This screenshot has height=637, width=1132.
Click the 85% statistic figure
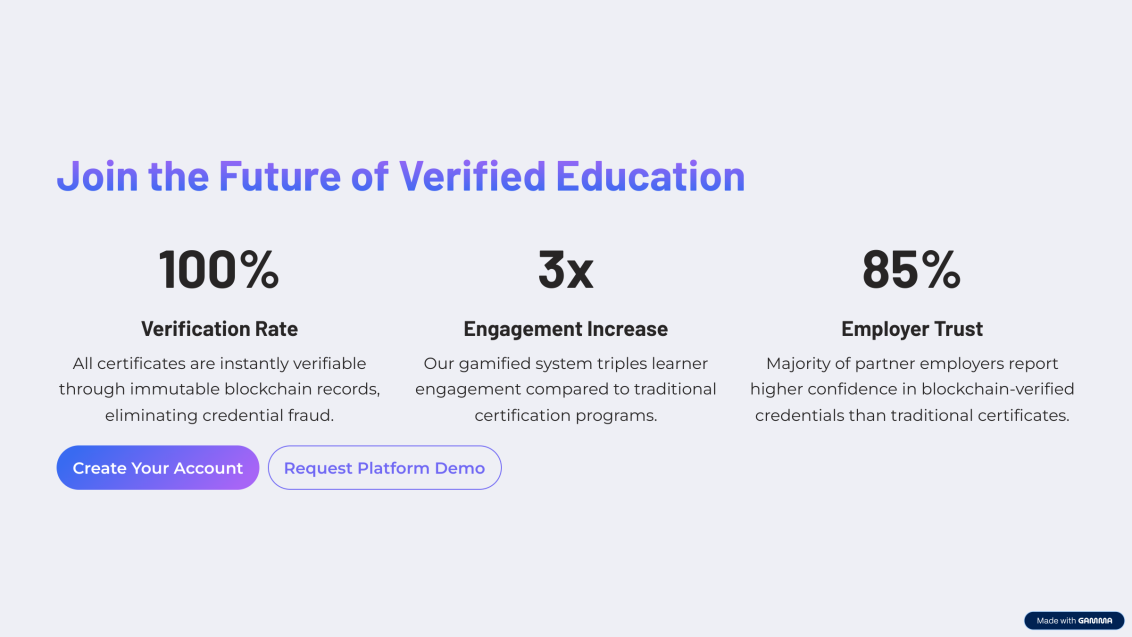[911, 269]
